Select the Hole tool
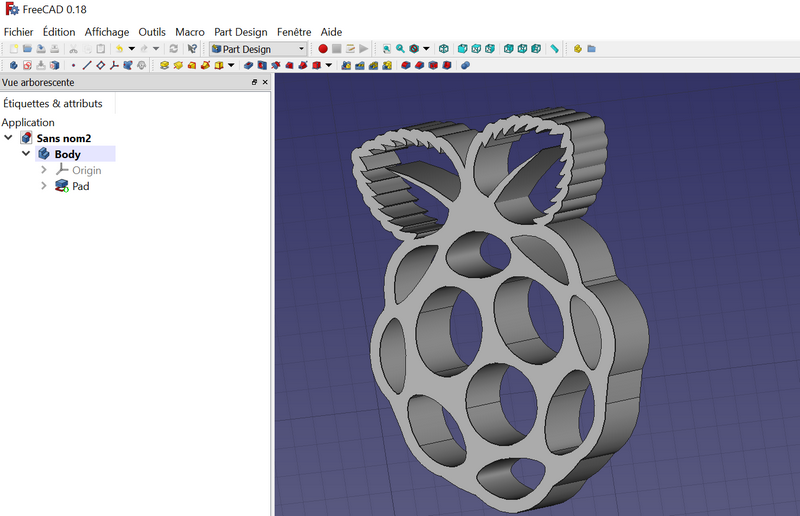The image size is (800, 516). pyautogui.click(x=262, y=65)
